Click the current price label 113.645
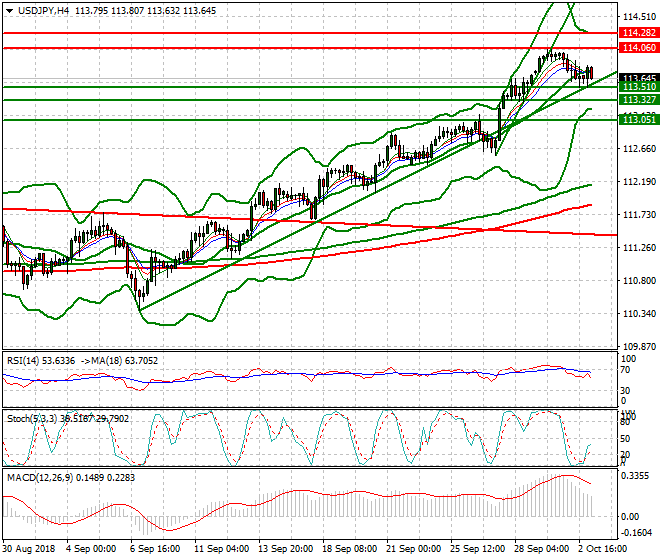 click(x=639, y=78)
